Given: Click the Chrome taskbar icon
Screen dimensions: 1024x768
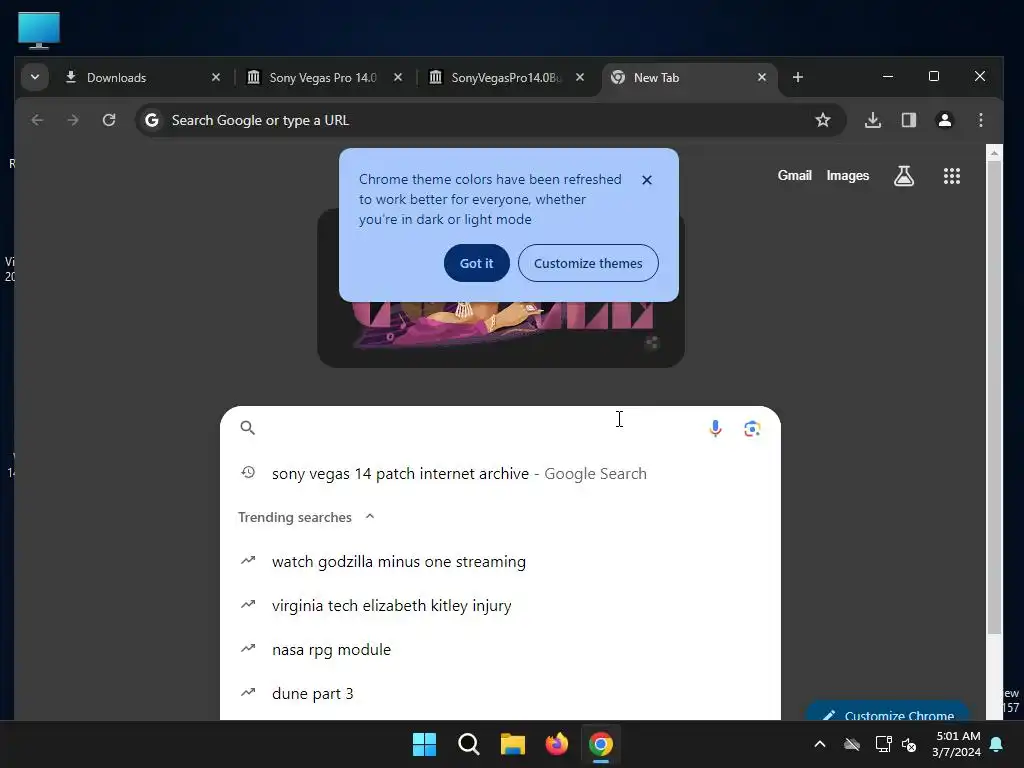Looking at the screenshot, I should 601,744.
